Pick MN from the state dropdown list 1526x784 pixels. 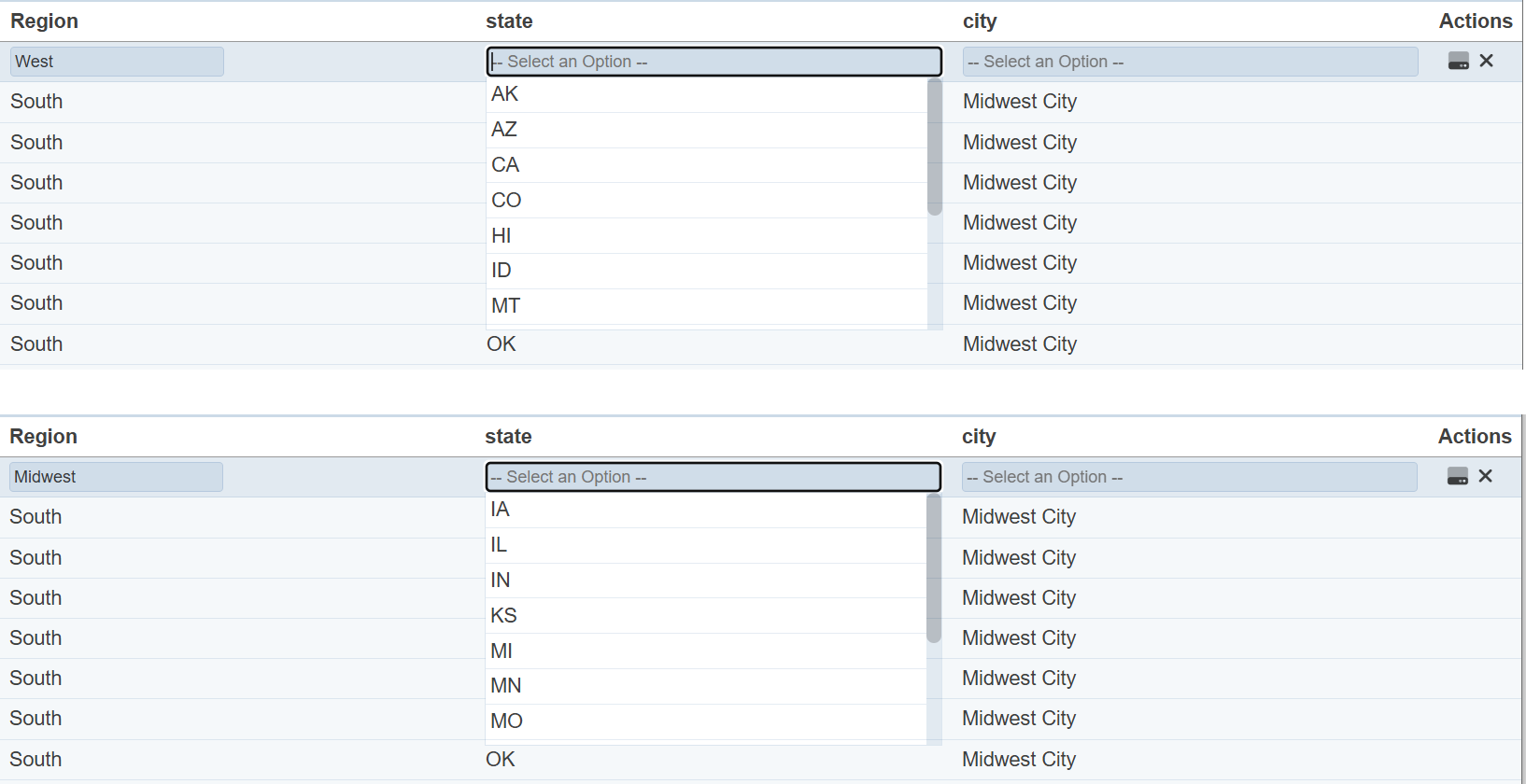[505, 686]
